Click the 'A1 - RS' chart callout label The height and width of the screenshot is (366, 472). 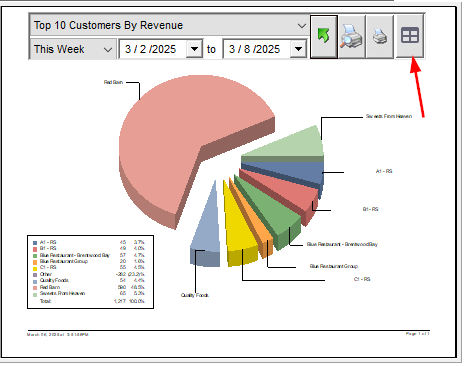pyautogui.click(x=384, y=171)
